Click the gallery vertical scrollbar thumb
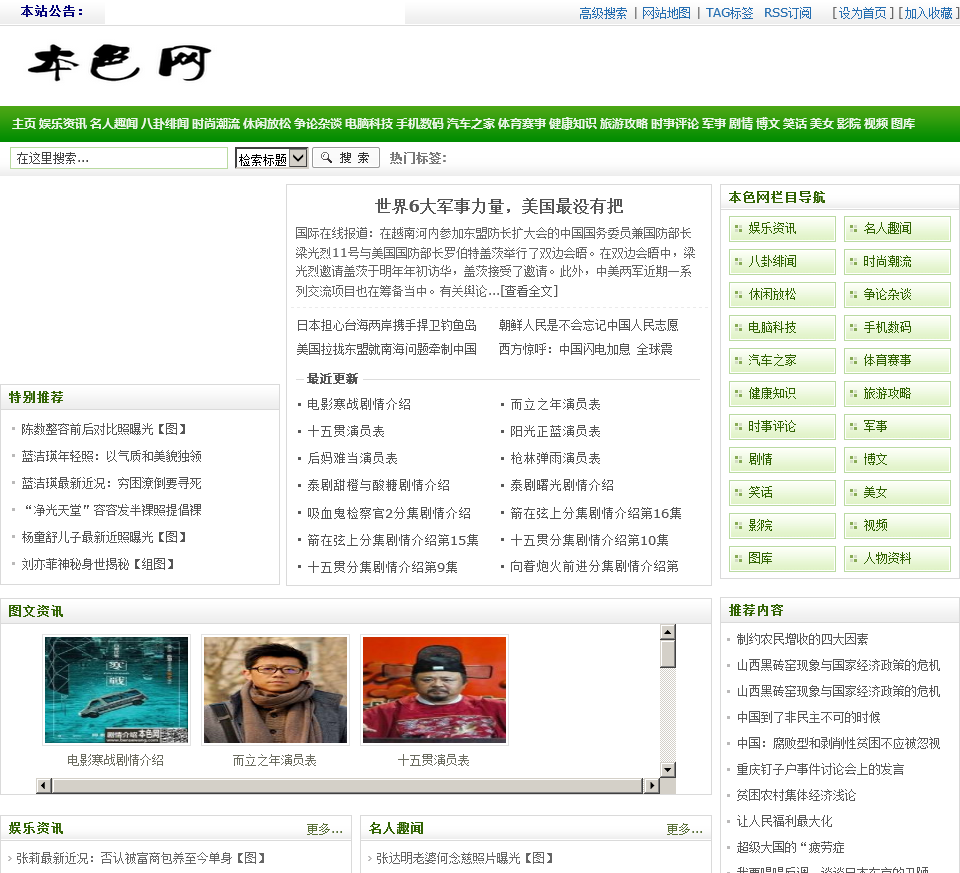 (668, 654)
